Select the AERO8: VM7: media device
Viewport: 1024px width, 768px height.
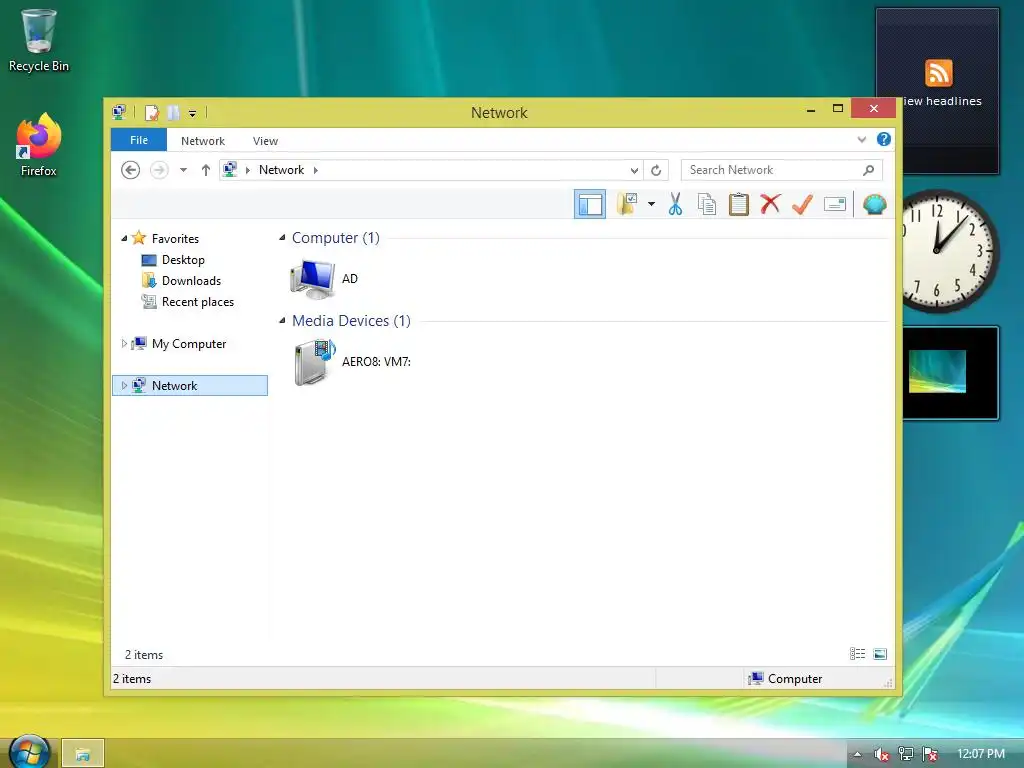pos(352,362)
